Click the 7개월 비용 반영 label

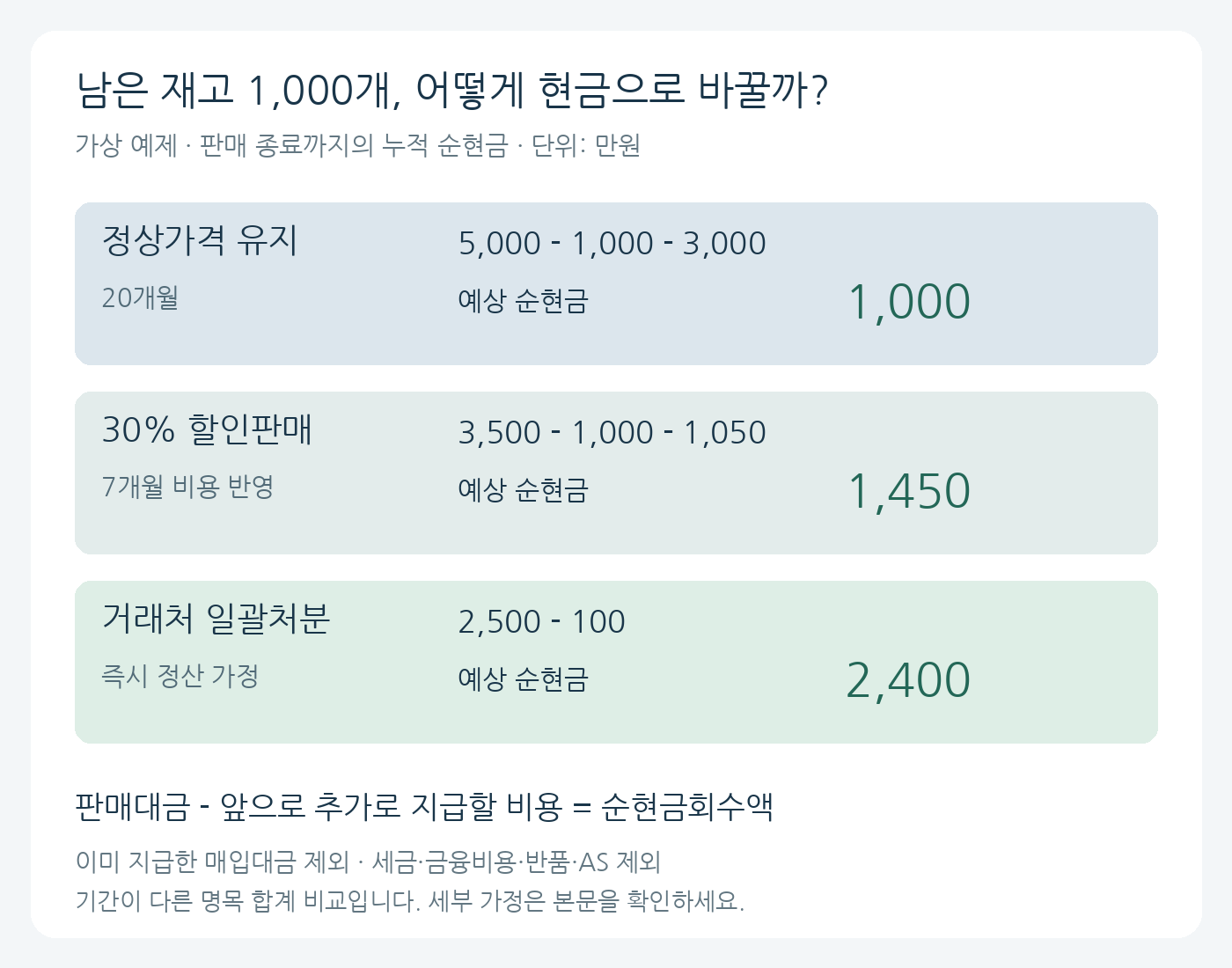(188, 487)
